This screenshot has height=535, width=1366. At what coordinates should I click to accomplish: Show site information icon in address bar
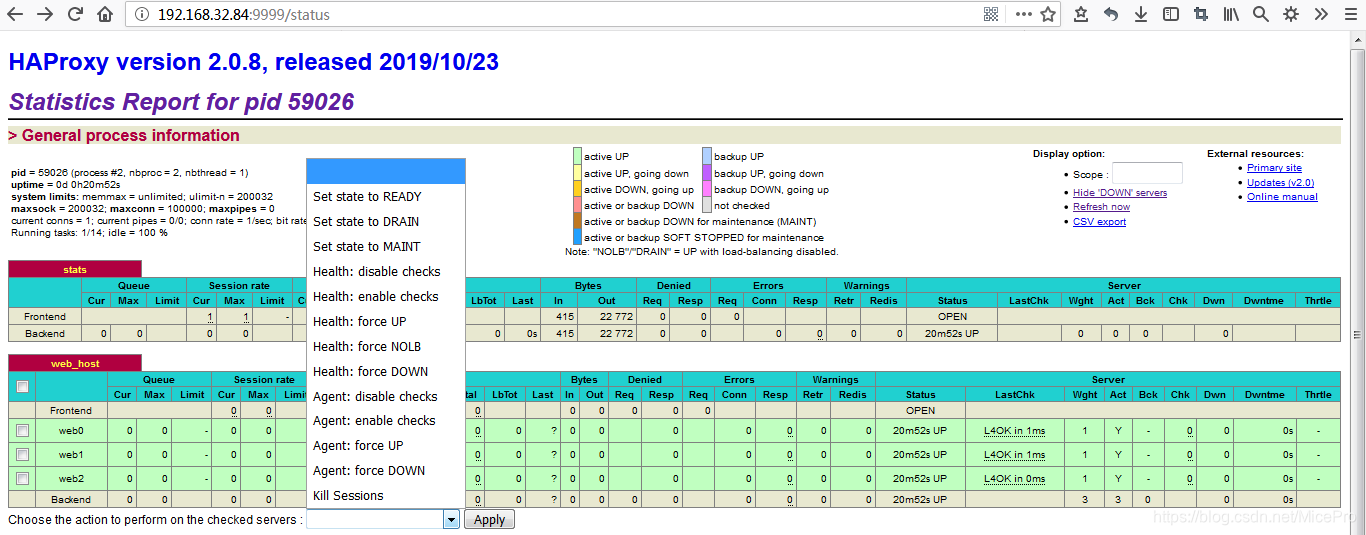tap(141, 15)
